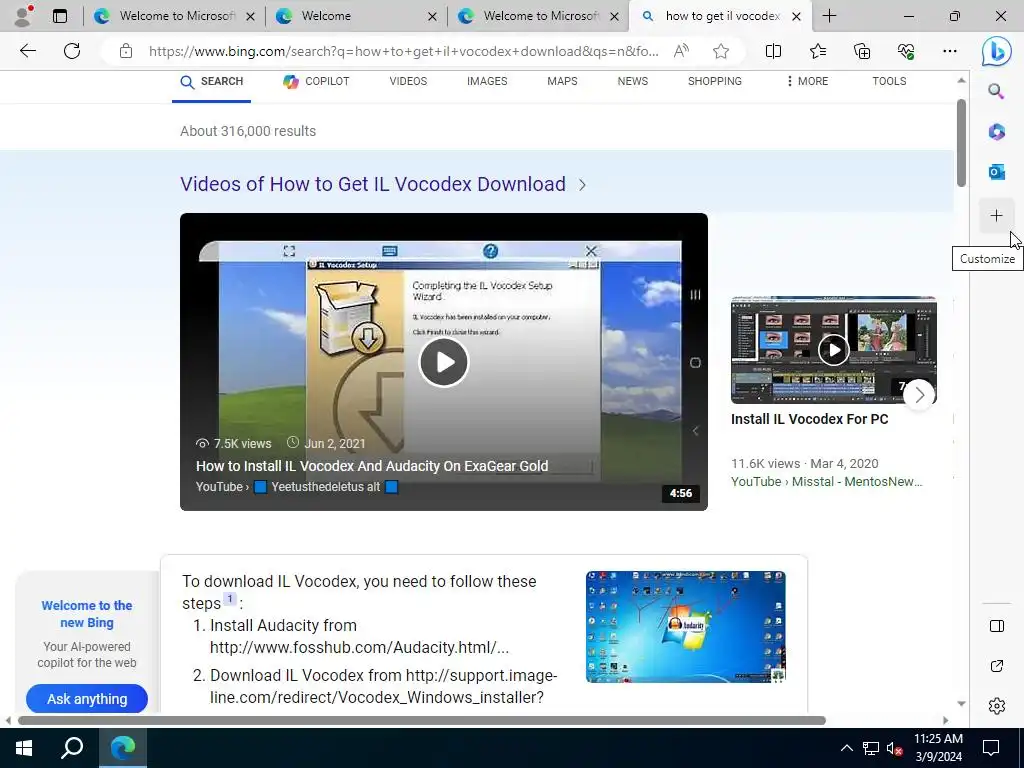Add this page to favorites star
The height and width of the screenshot is (768, 1024).
721,51
